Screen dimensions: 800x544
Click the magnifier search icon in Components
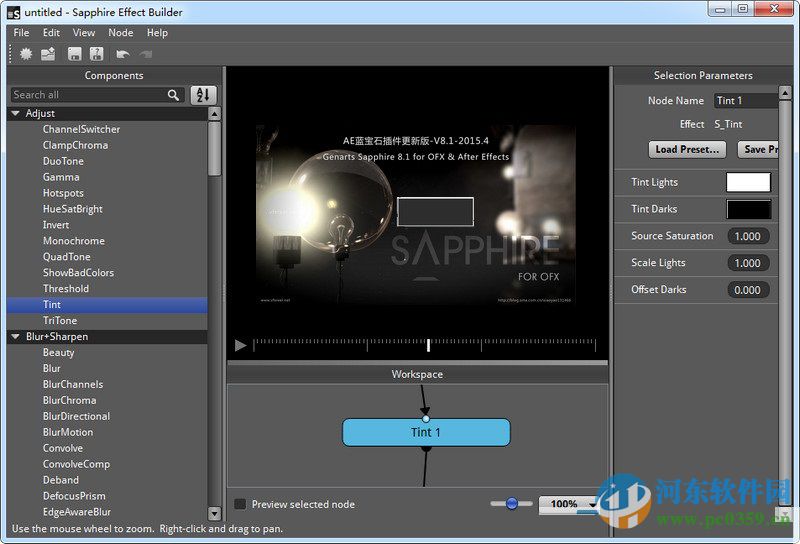tap(173, 95)
